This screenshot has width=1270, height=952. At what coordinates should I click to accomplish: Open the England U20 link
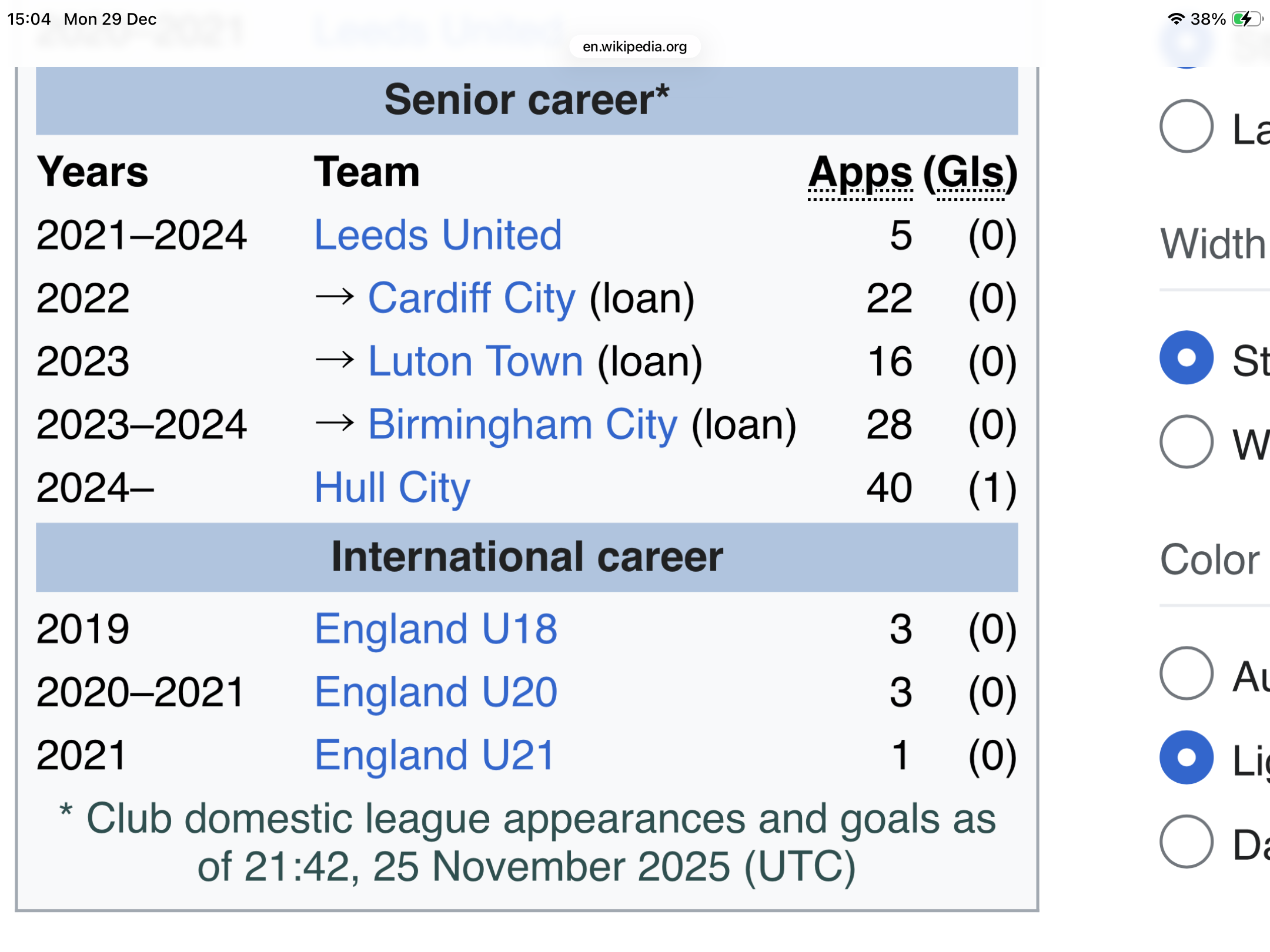(436, 692)
